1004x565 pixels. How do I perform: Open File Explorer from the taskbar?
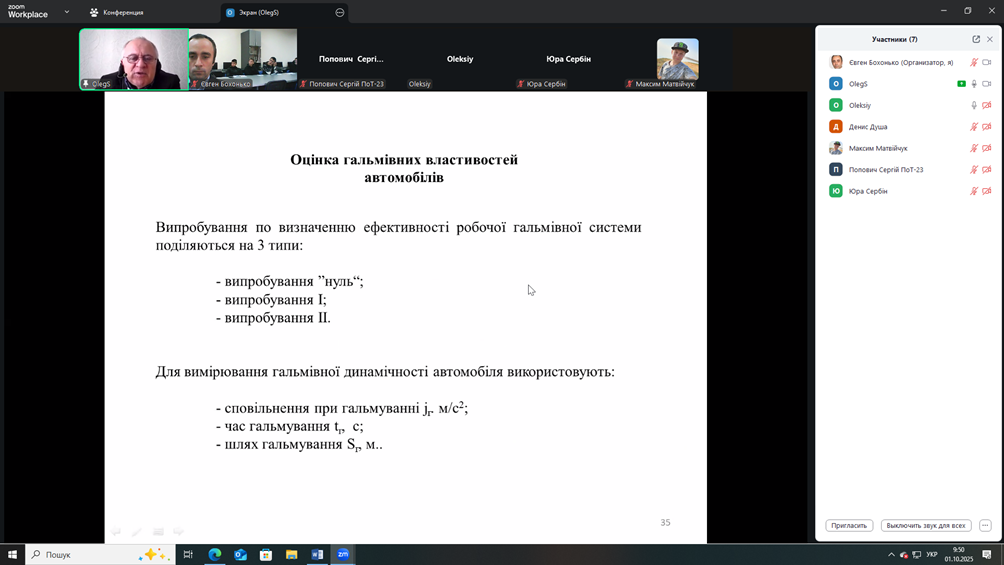[291, 554]
